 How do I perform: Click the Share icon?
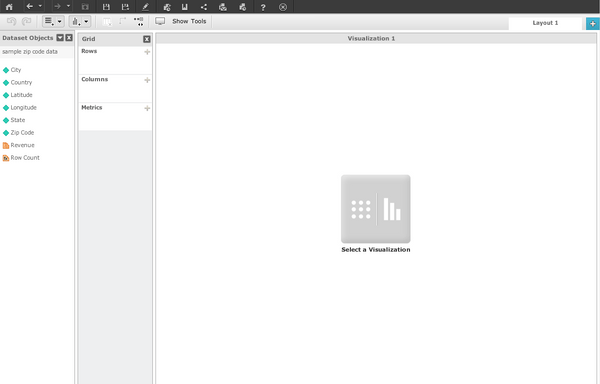pos(204,7)
